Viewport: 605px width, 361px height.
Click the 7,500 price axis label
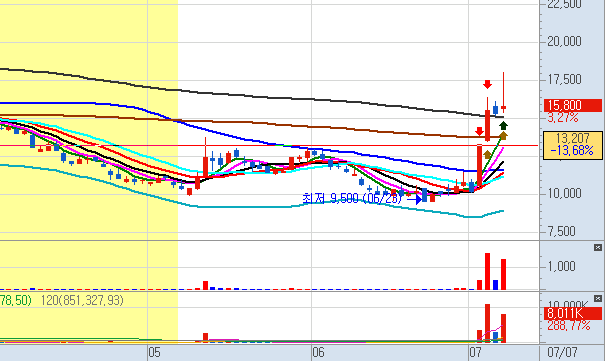coord(561,231)
